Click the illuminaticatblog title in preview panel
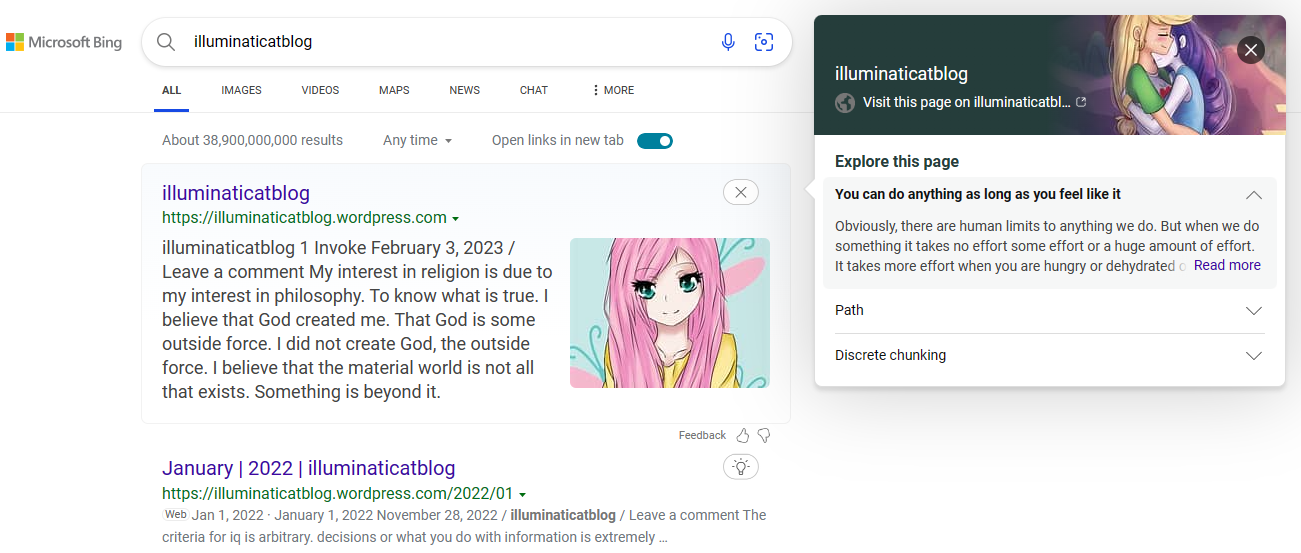1301x553 pixels. point(901,74)
